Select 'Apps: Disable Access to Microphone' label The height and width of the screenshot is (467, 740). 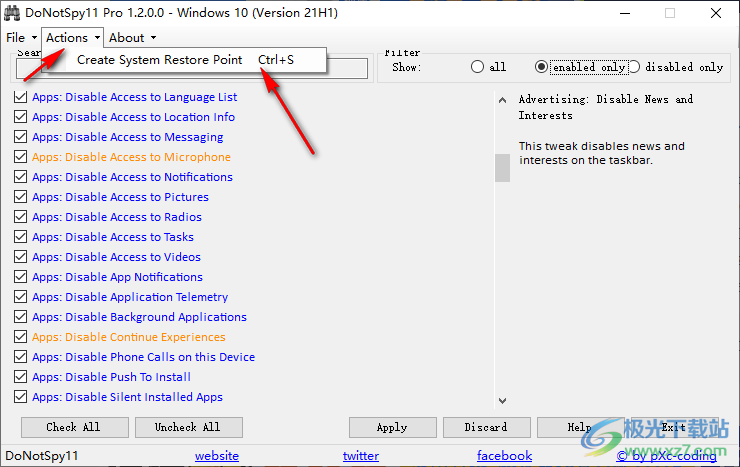pyautogui.click(x=131, y=157)
